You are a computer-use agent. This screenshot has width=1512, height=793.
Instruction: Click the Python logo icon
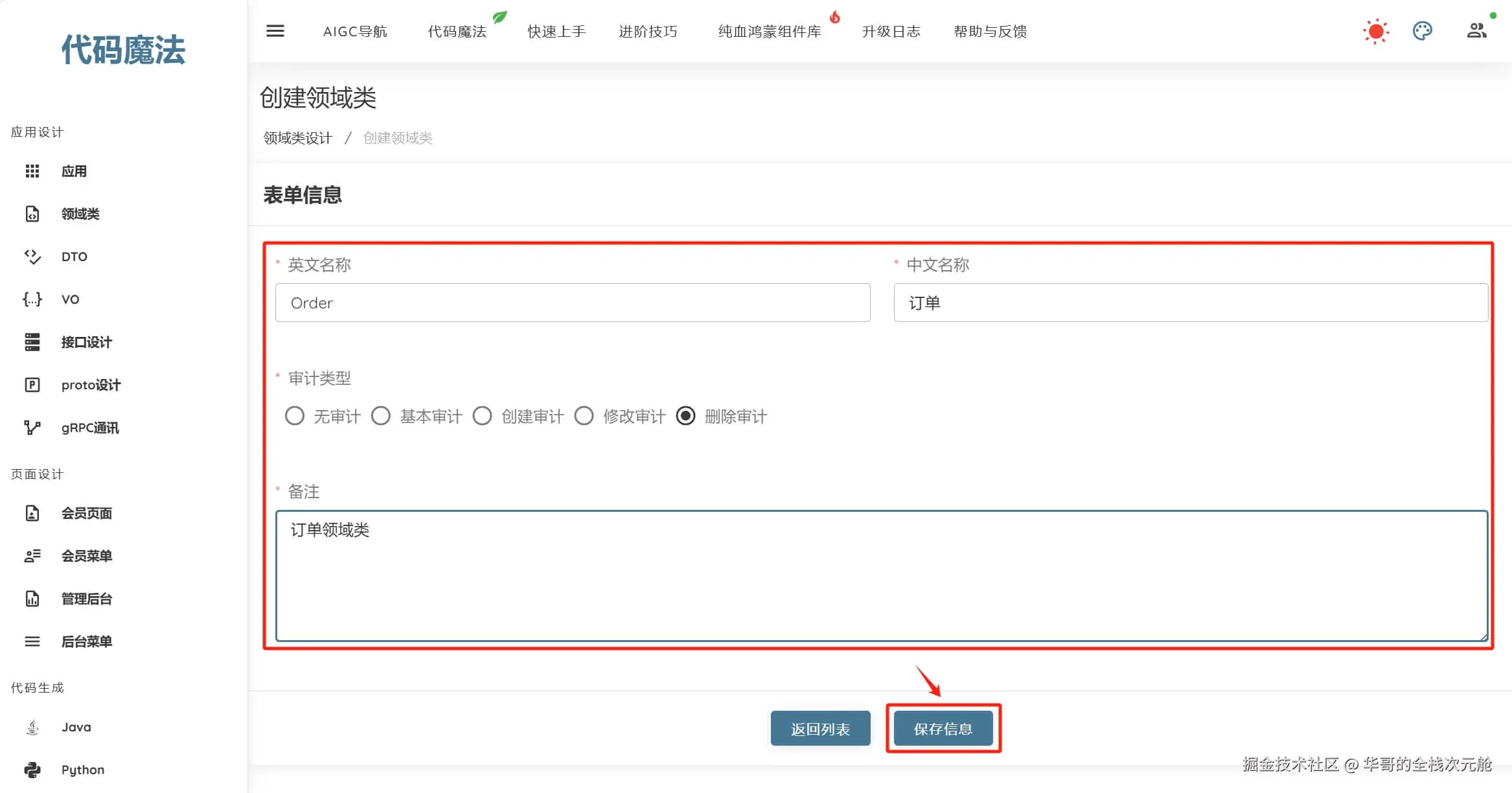point(32,770)
